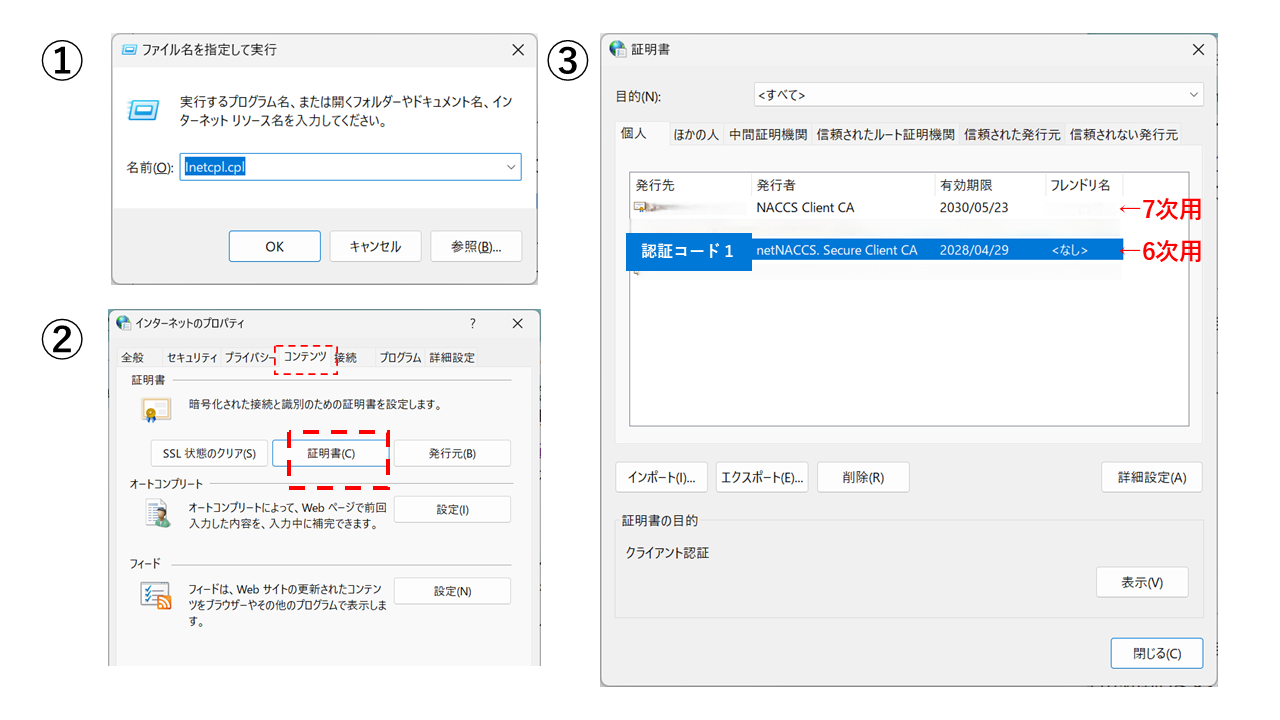Image resolution: width=1280 pixels, height=720 pixels.
Task: Expand the 名前 combo box dropdown arrow
Action: [511, 167]
